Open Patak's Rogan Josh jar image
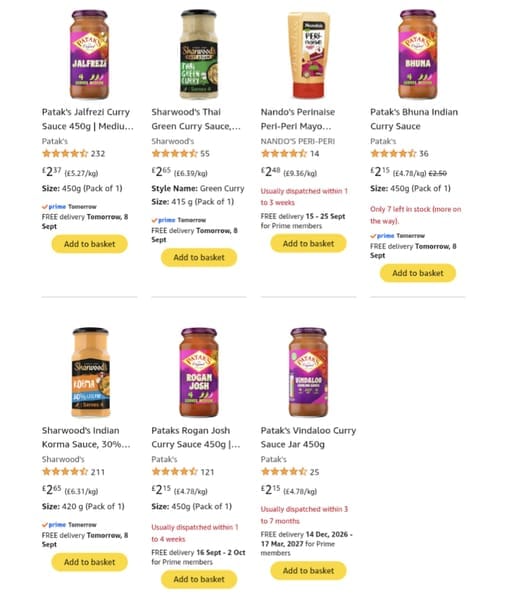The image size is (514, 600). pos(199,372)
